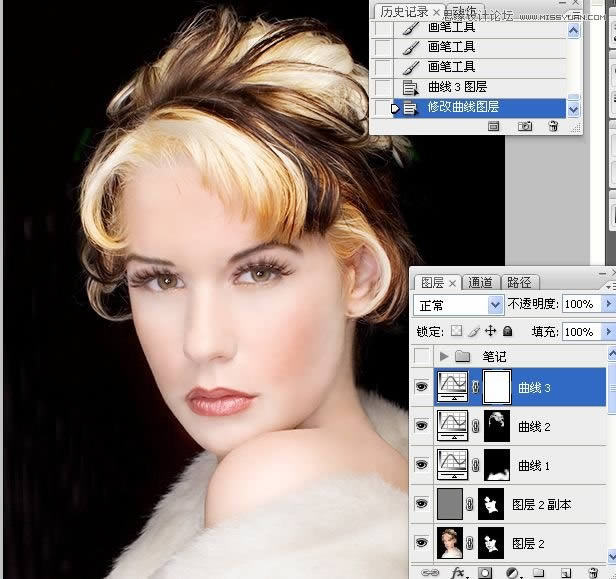The width and height of the screenshot is (616, 579).
Task: Open the 不透明度 opacity slider arrow
Action: pos(605,304)
